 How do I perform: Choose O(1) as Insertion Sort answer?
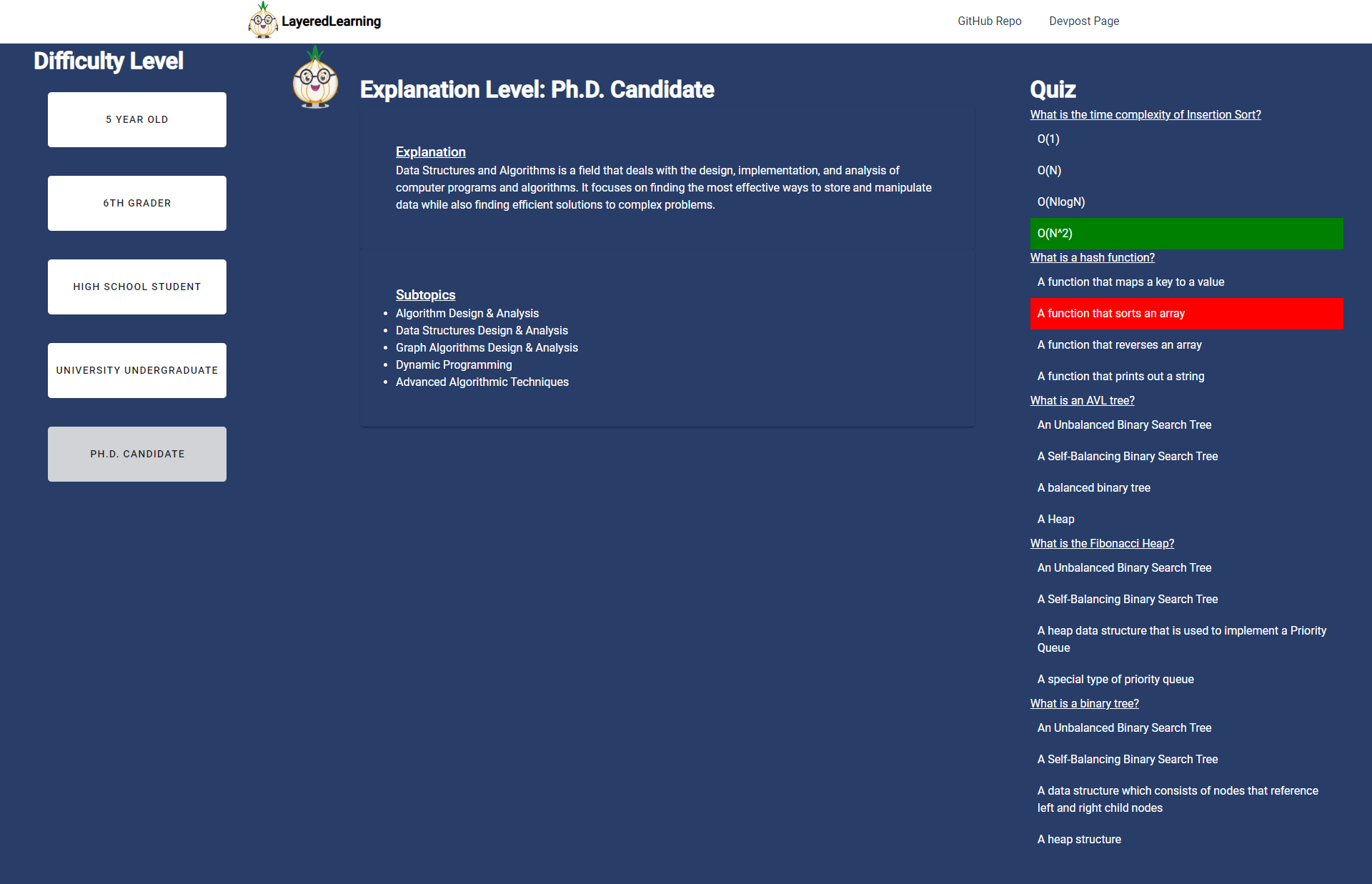(x=1048, y=139)
